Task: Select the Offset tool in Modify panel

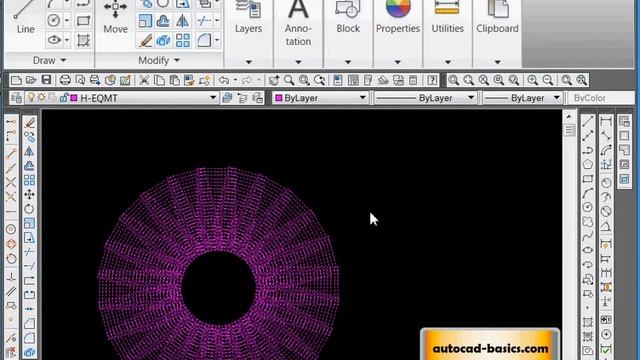Action: (163, 20)
